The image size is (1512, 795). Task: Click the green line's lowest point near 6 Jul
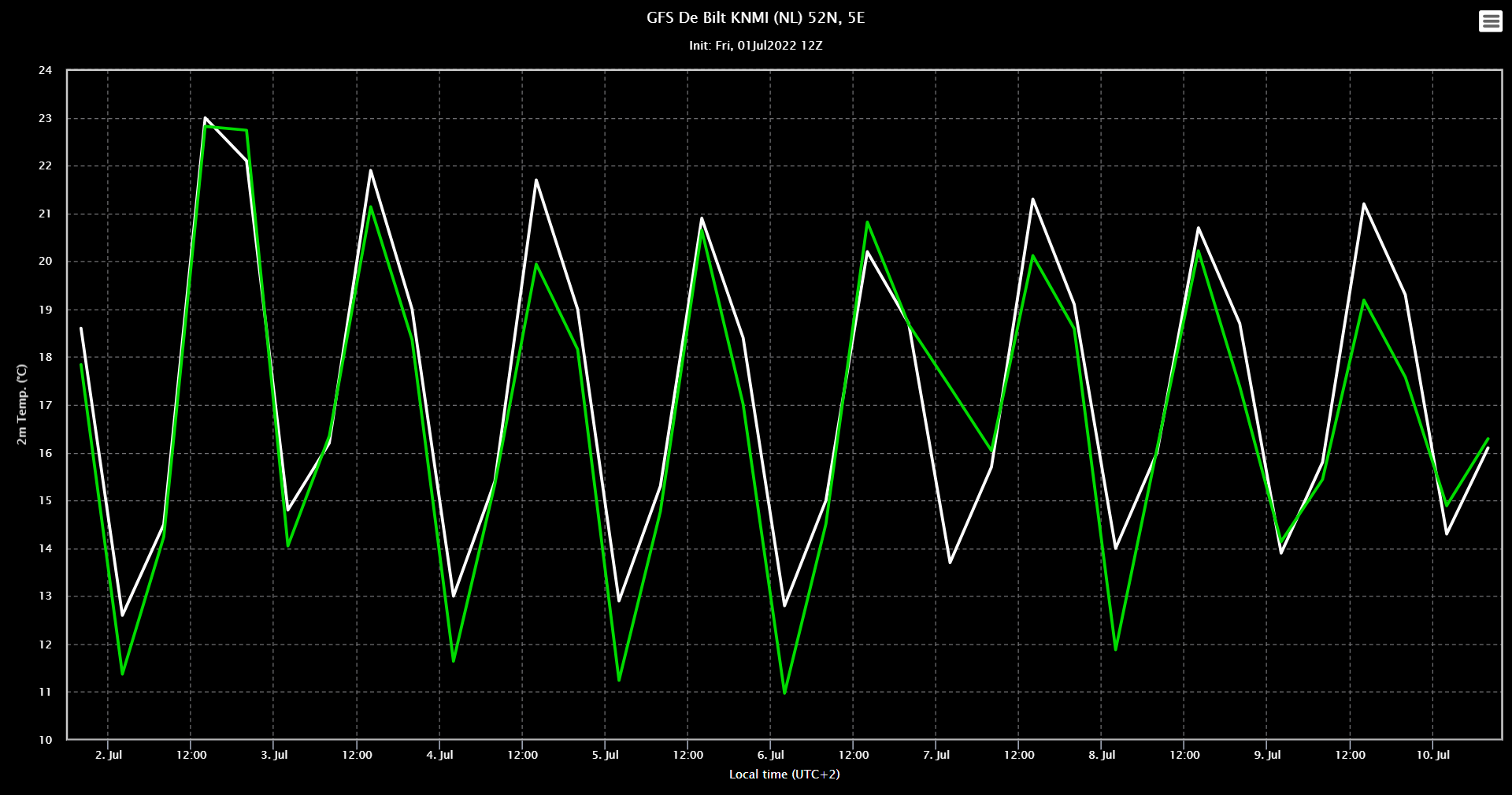click(784, 693)
